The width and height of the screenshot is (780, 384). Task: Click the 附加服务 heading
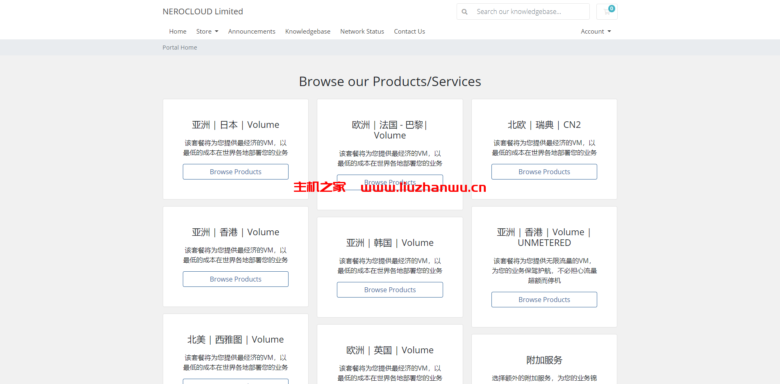point(544,360)
